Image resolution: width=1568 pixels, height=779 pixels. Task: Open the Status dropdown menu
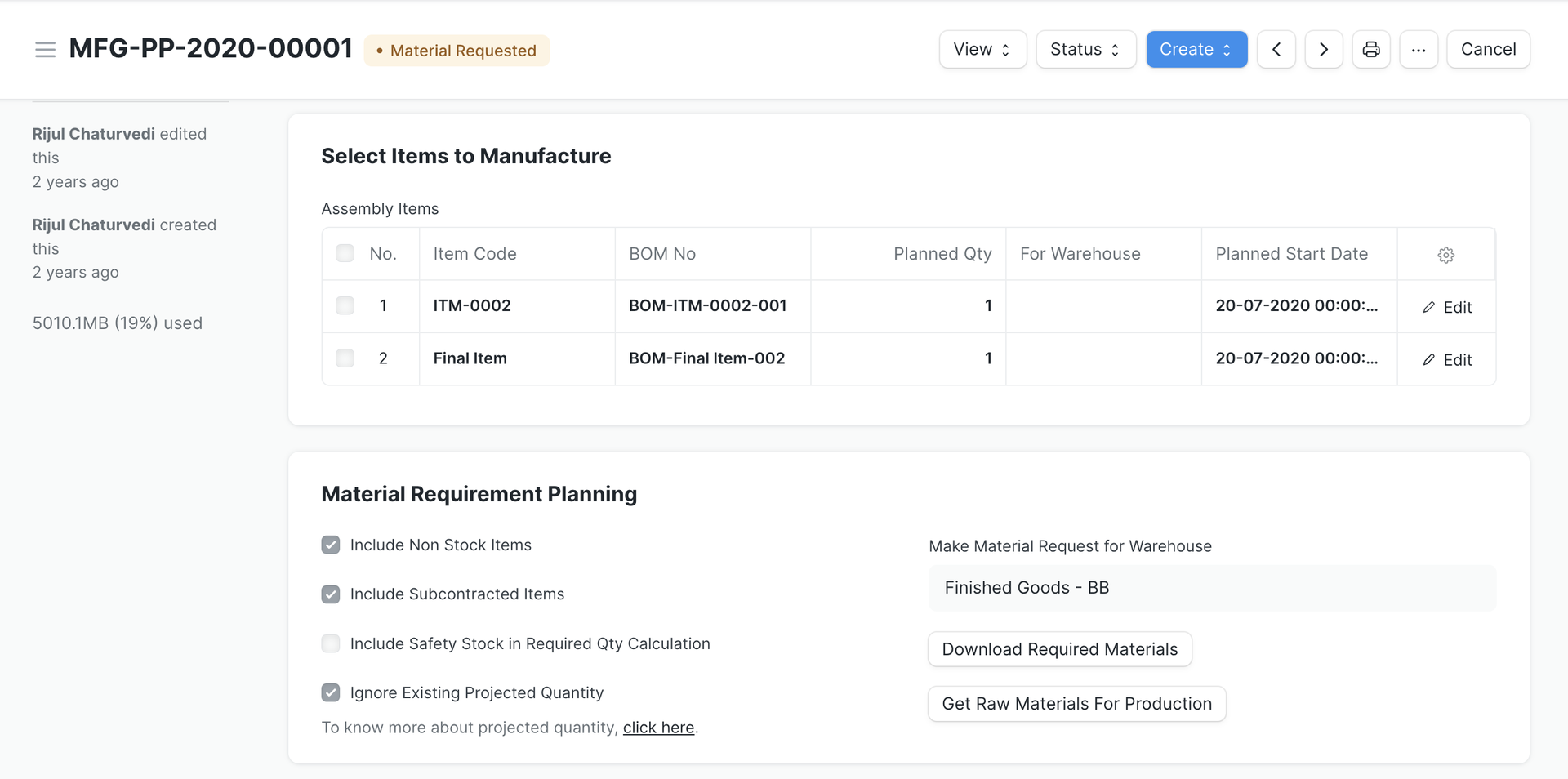click(x=1085, y=50)
